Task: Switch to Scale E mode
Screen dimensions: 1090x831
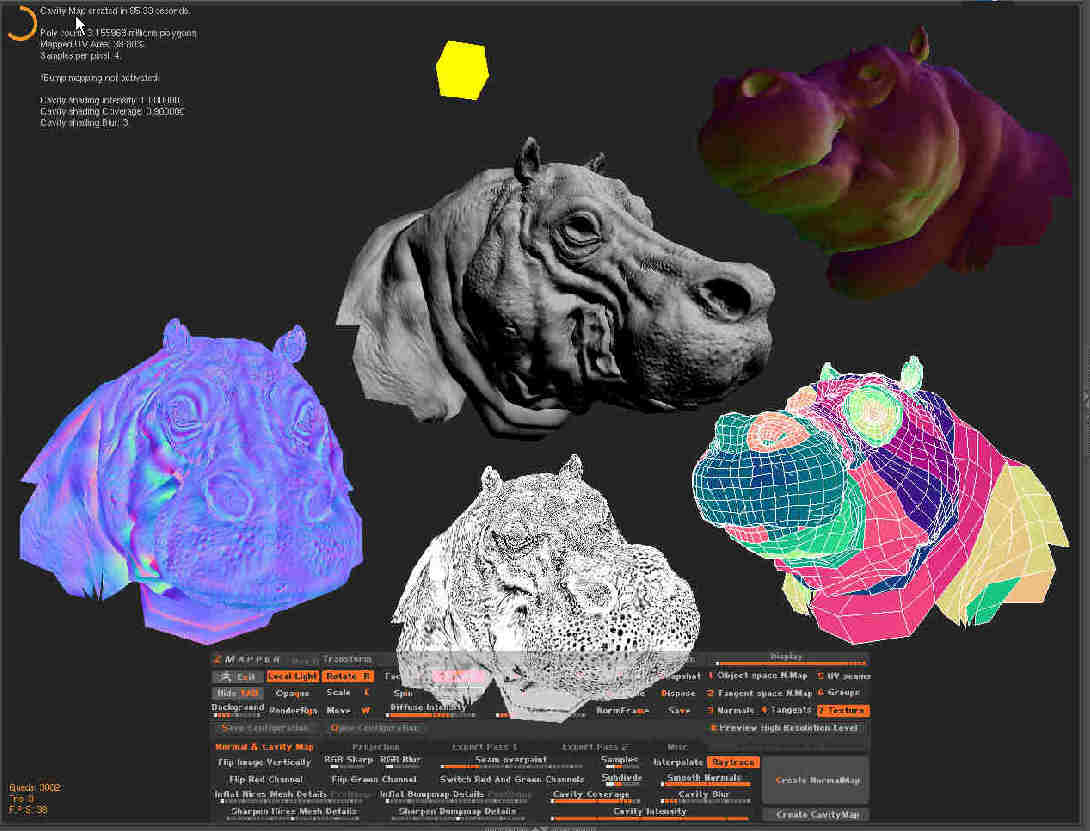Action: point(347,693)
